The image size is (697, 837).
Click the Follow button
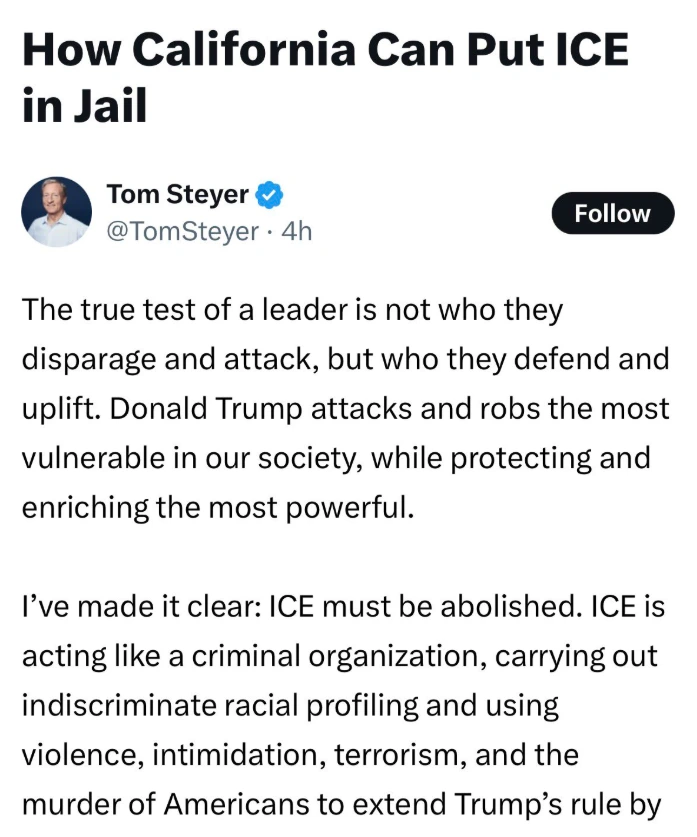612,213
